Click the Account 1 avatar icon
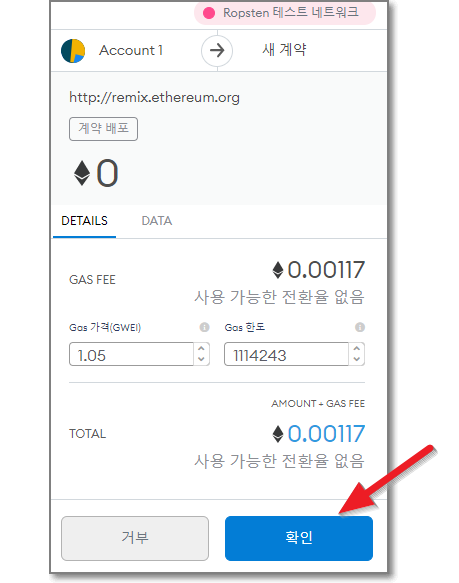Viewport: 459px width, 583px height. pyautogui.click(x=73, y=51)
